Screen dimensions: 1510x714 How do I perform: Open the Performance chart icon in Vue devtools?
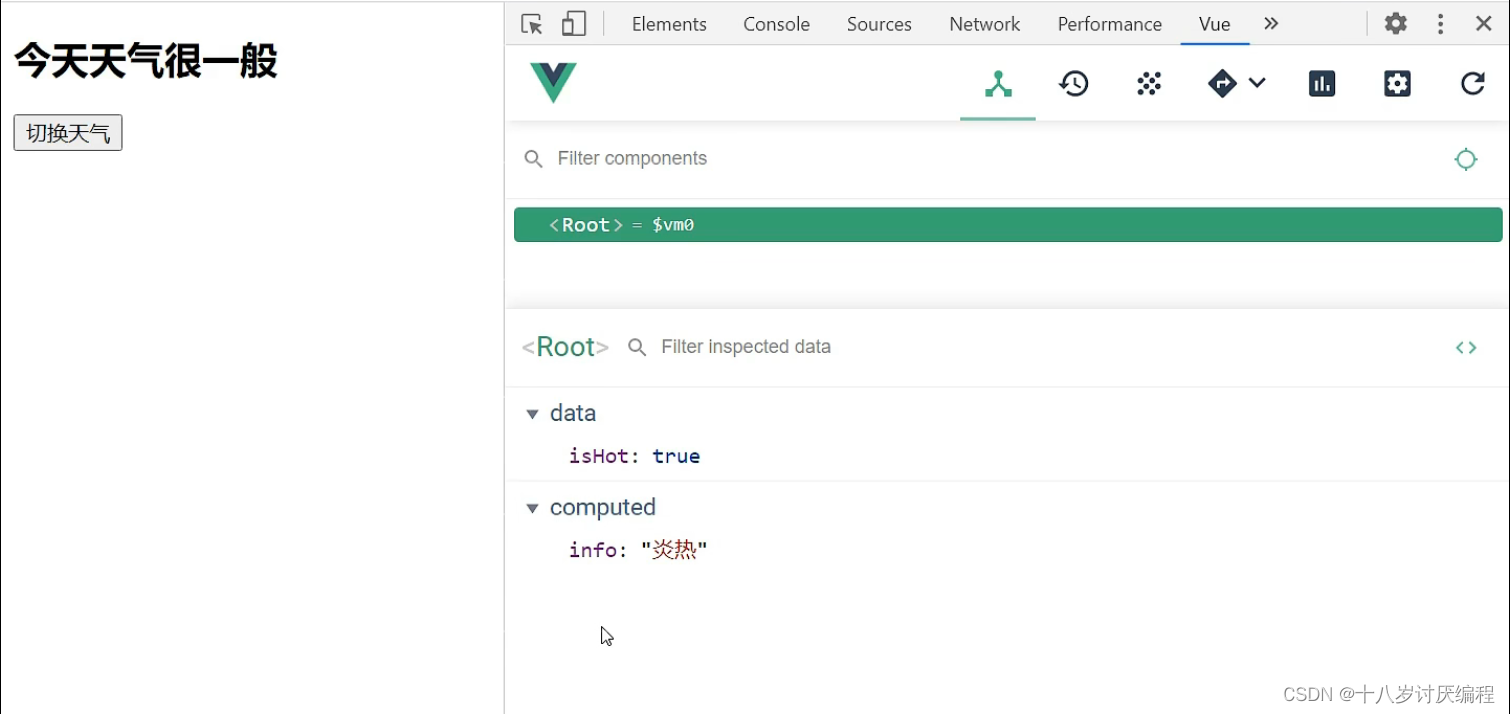(1322, 84)
